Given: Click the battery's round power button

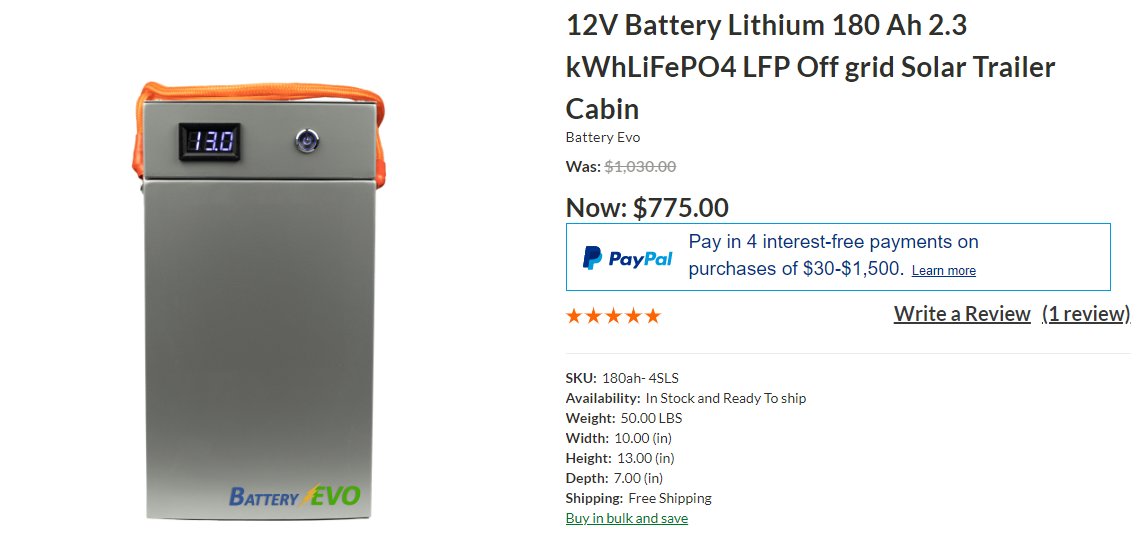Looking at the screenshot, I should click(307, 140).
